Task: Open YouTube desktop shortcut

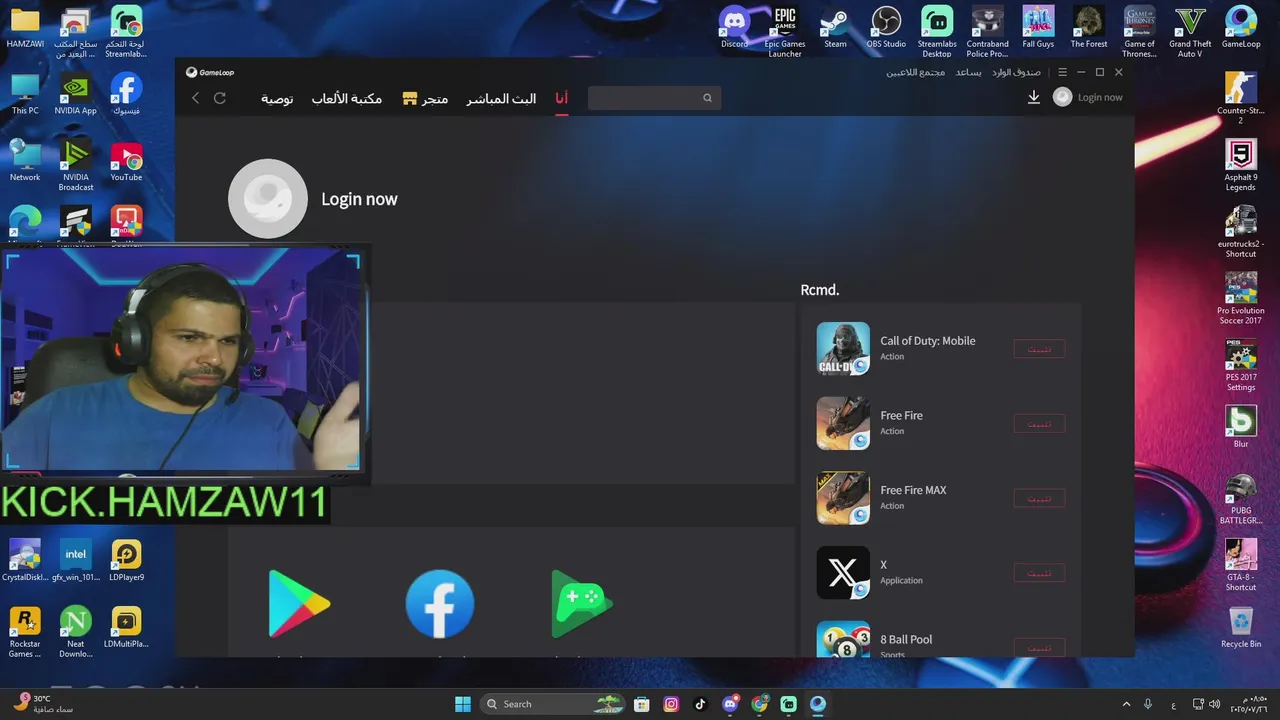Action: click(x=126, y=161)
